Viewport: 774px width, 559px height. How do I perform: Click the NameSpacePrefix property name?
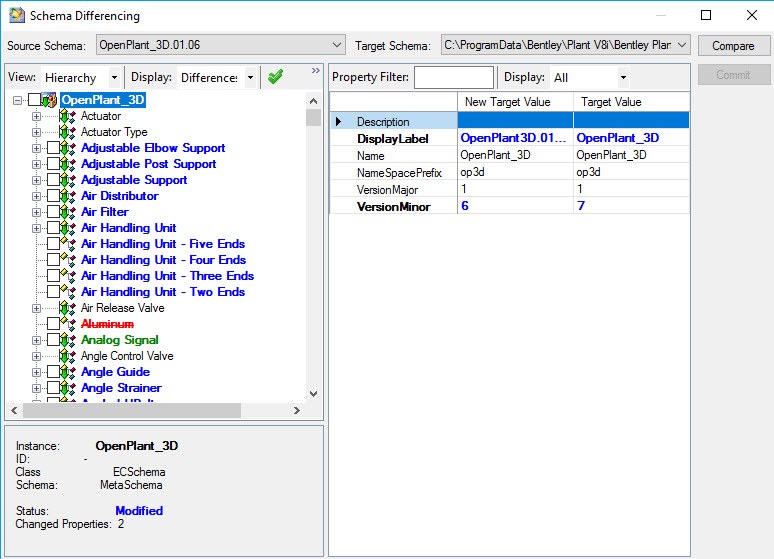click(x=399, y=173)
